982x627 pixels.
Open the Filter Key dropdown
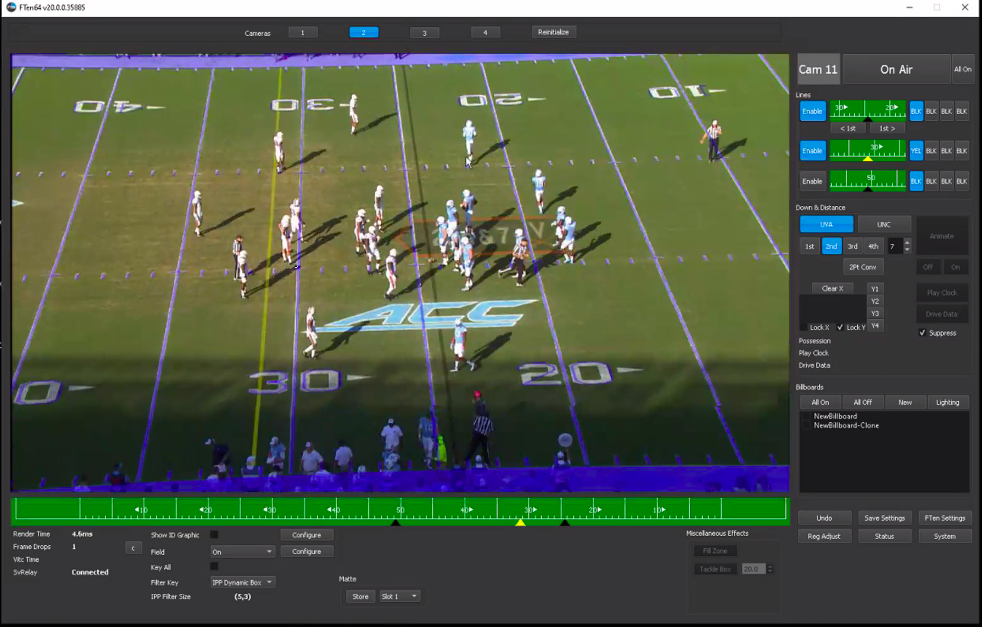(242, 583)
